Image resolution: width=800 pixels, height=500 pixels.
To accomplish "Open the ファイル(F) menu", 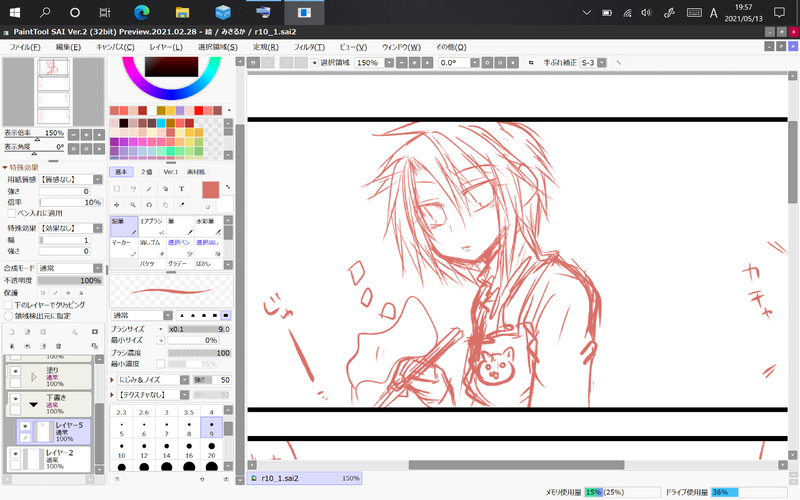I will [x=25, y=47].
